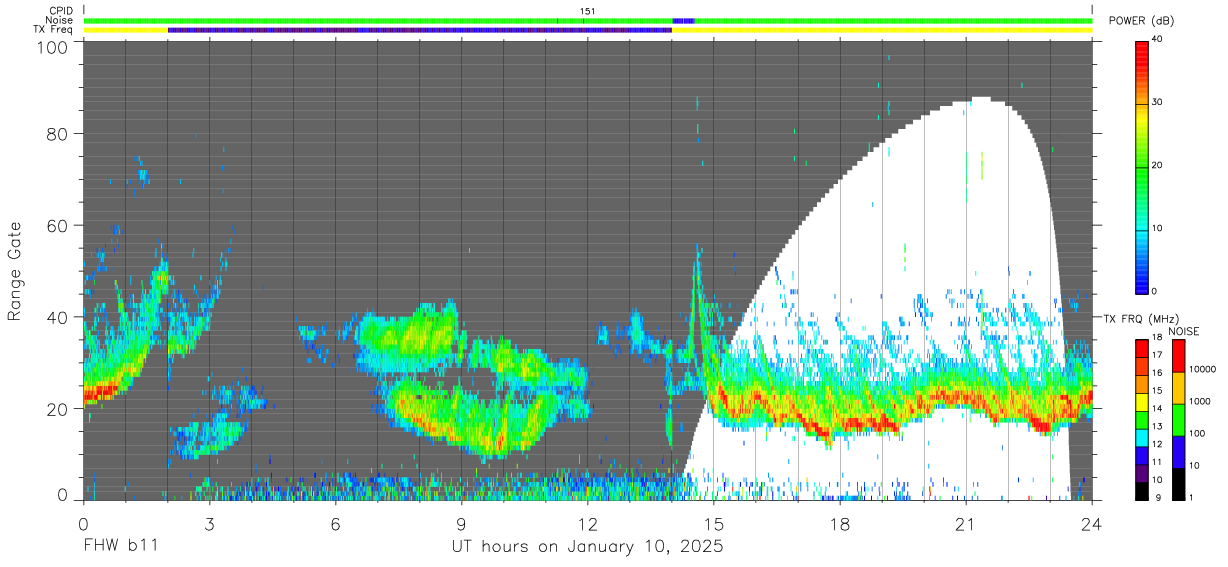Click the 1000 label on the NOISE scale
The height and width of the screenshot is (567, 1228).
[1199, 401]
